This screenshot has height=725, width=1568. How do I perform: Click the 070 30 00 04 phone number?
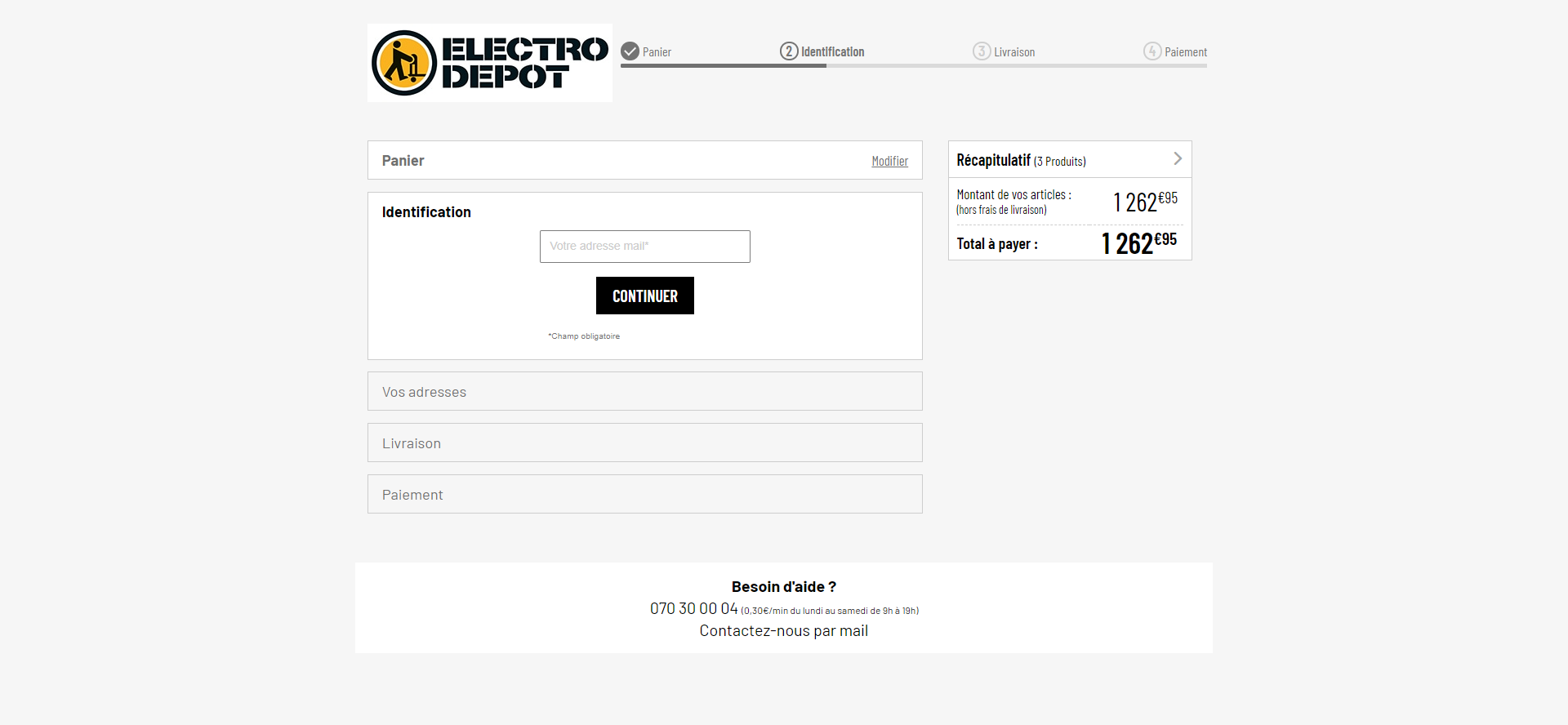click(693, 609)
